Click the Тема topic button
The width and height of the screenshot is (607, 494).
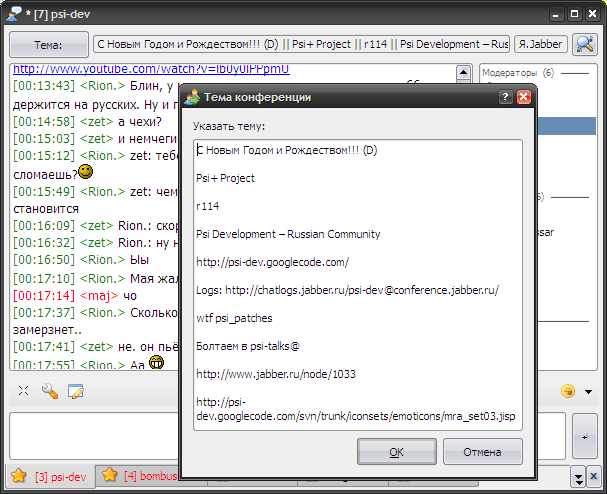click(47, 44)
